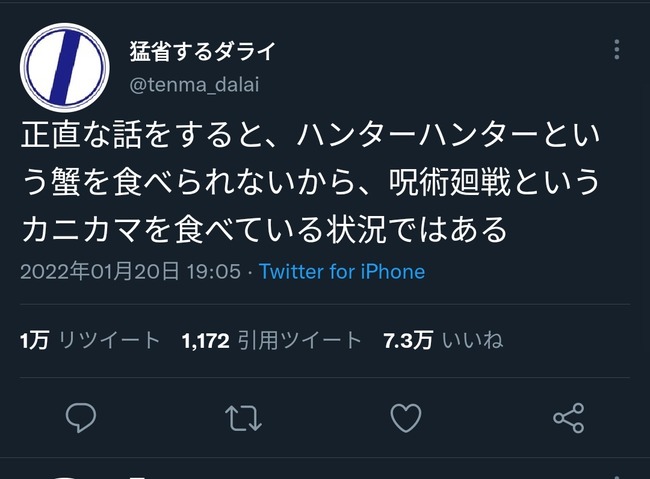Open the share icon options
The height and width of the screenshot is (479, 650).
[x=569, y=418]
